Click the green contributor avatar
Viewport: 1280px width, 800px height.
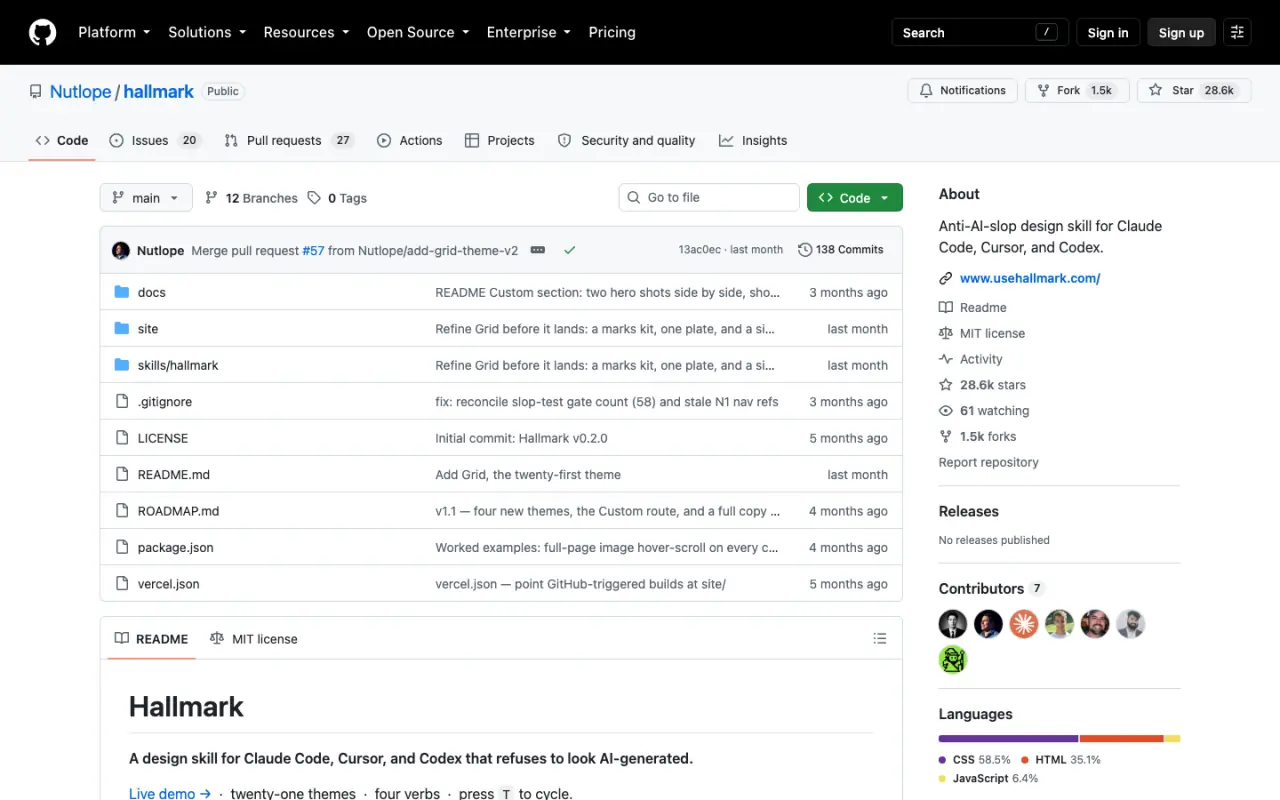point(953,659)
